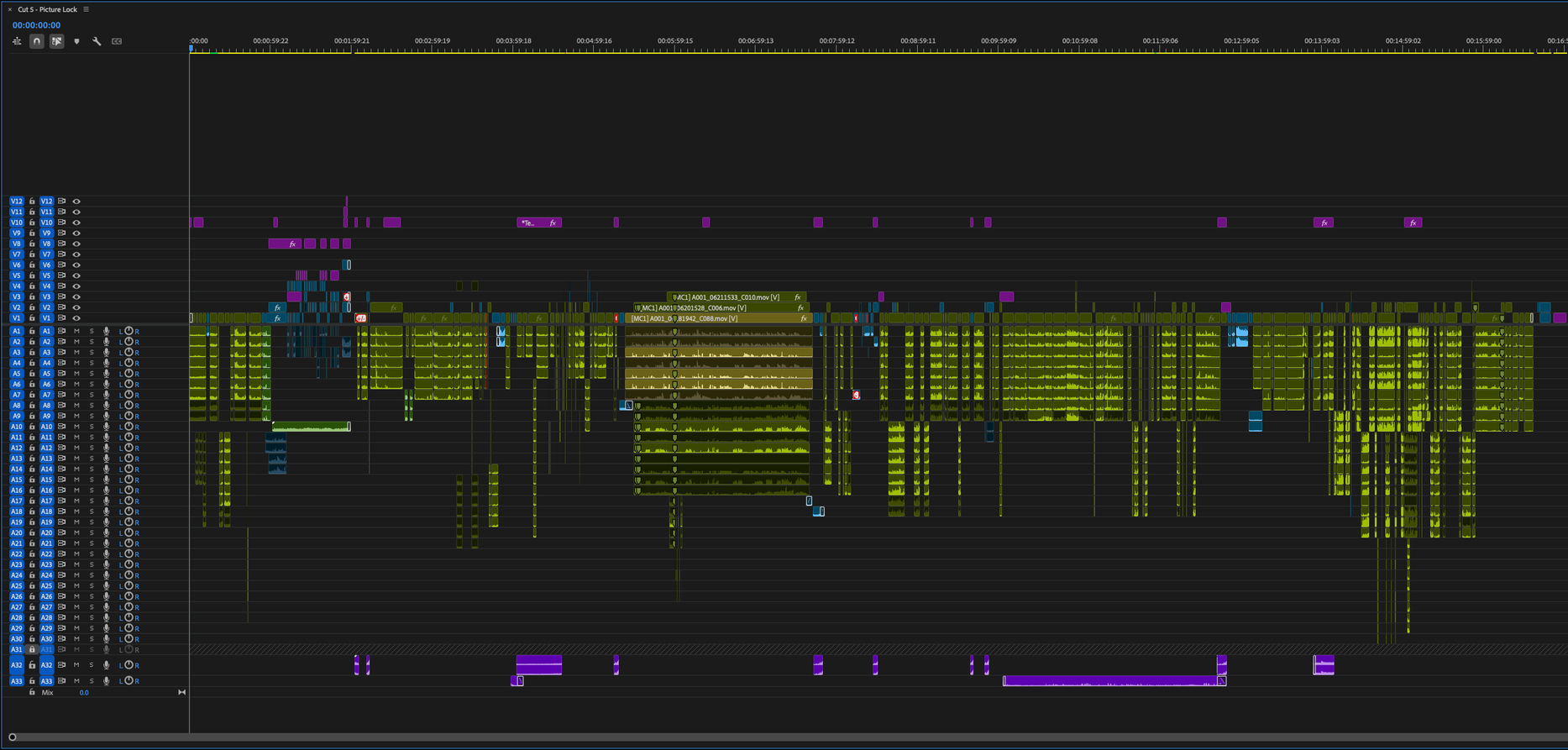Click the Mix volume value 0.0
1568x750 pixels.
click(x=84, y=693)
